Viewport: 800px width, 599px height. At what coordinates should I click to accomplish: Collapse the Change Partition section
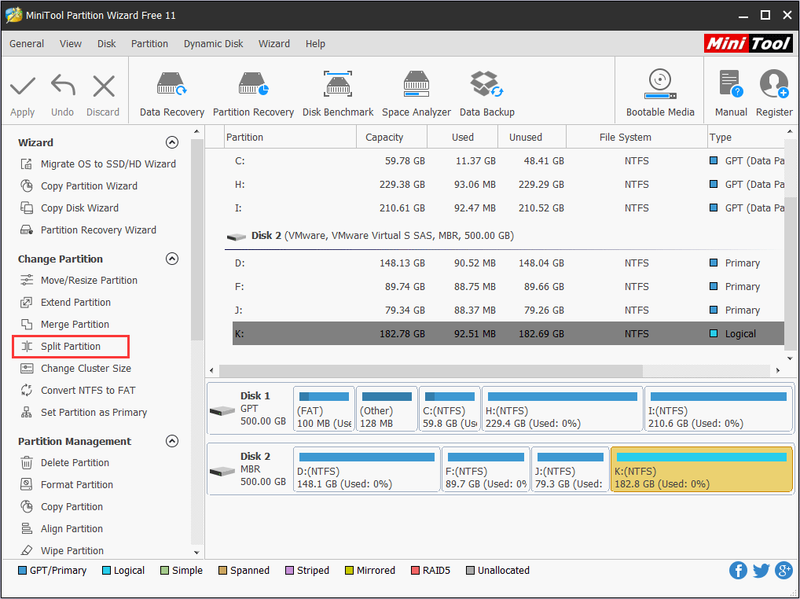pyautogui.click(x=172, y=259)
